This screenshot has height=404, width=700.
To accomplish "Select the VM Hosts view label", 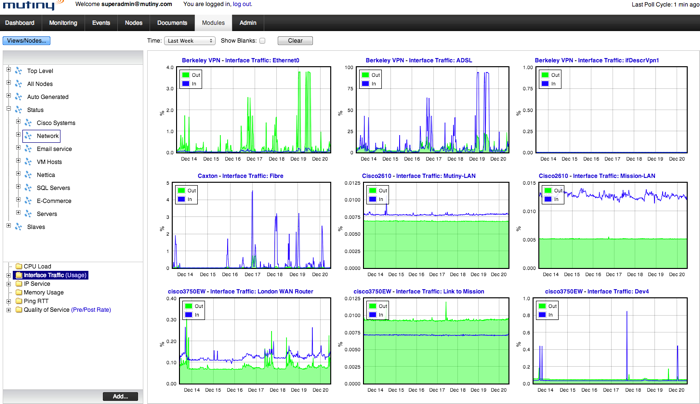I will click(x=49, y=162).
